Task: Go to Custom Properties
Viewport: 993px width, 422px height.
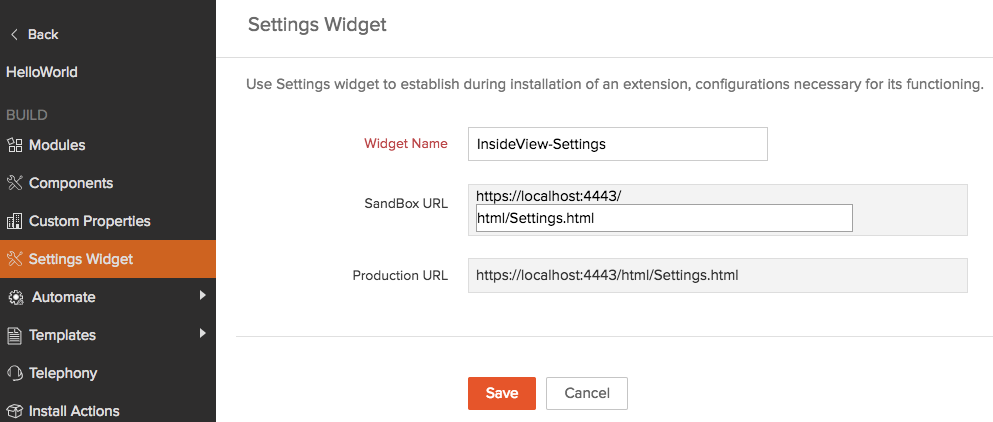Action: point(89,222)
